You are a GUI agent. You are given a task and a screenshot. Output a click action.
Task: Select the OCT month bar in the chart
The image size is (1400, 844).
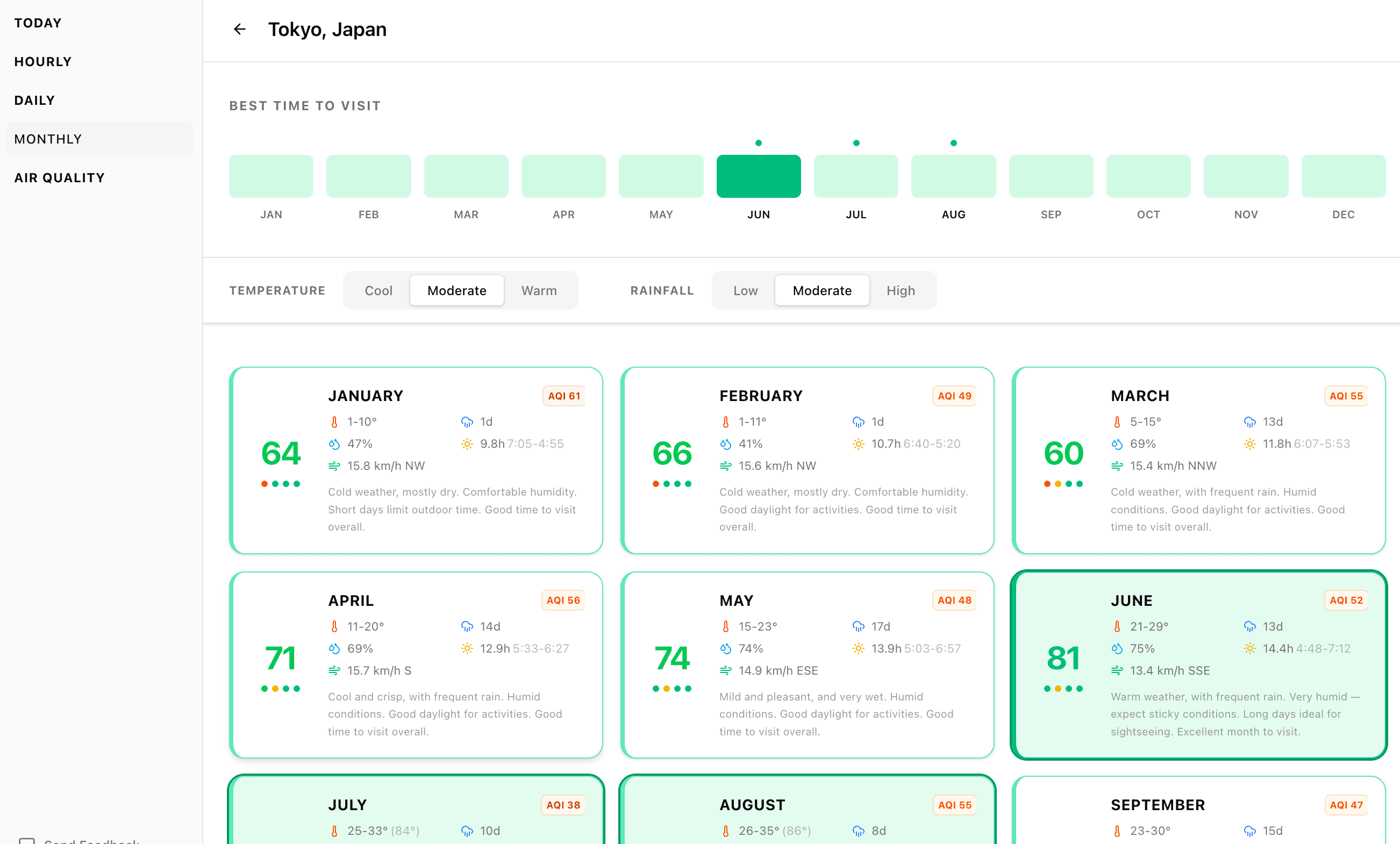click(1148, 176)
